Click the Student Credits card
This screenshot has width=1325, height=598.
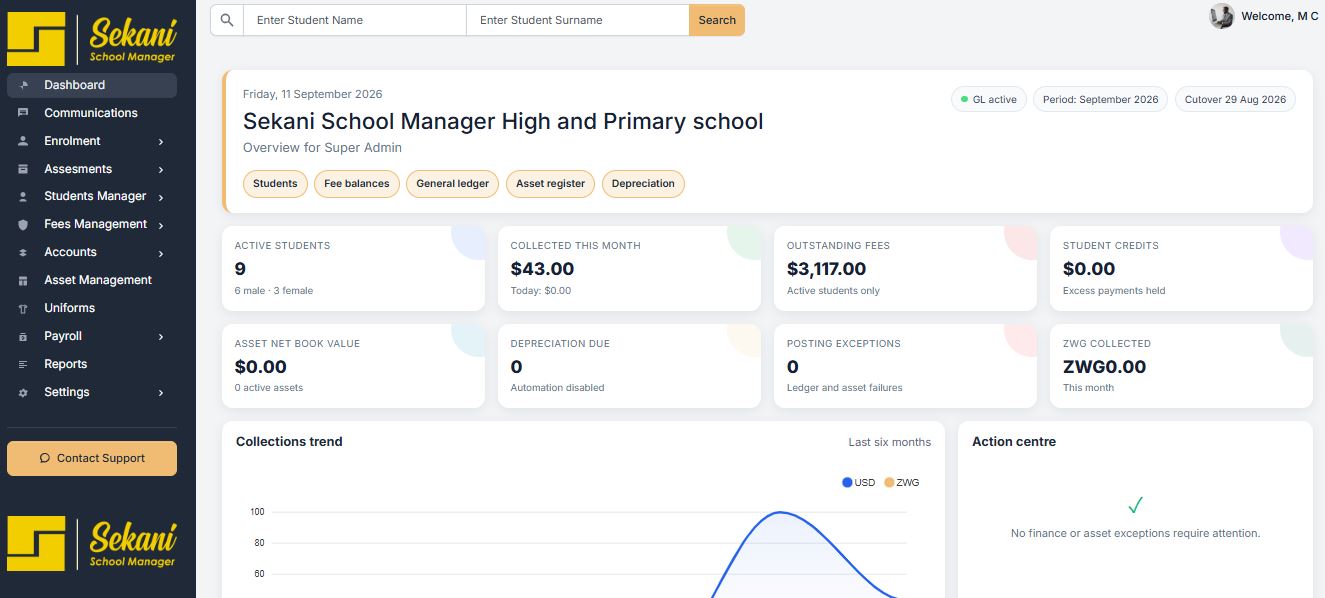1181,268
